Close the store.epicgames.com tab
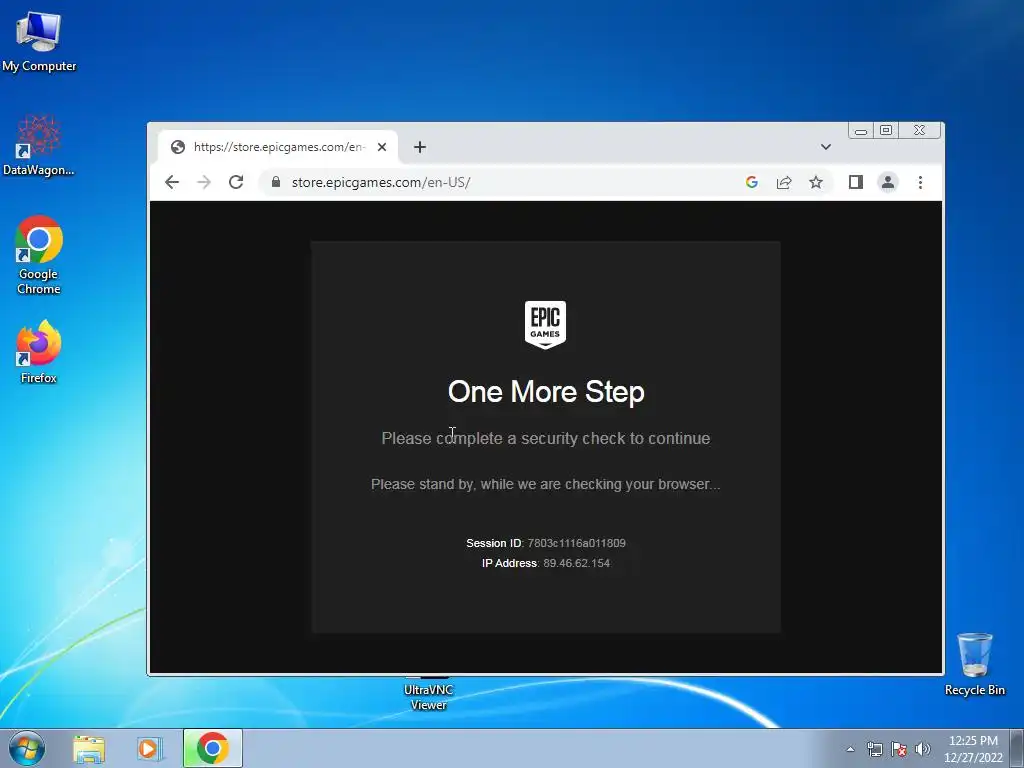Image resolution: width=1024 pixels, height=768 pixels. tap(382, 147)
